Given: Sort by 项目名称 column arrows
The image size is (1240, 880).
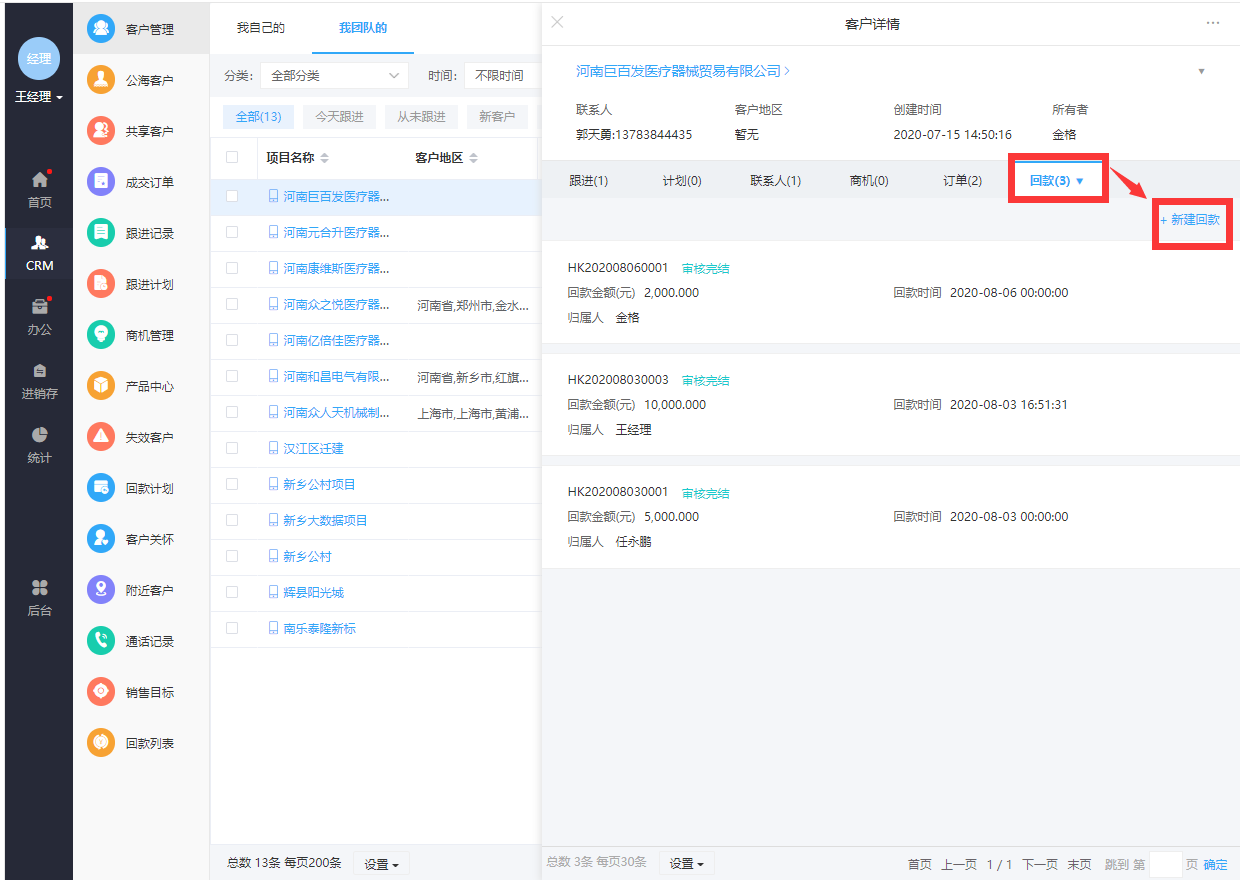Looking at the screenshot, I should tap(324, 158).
